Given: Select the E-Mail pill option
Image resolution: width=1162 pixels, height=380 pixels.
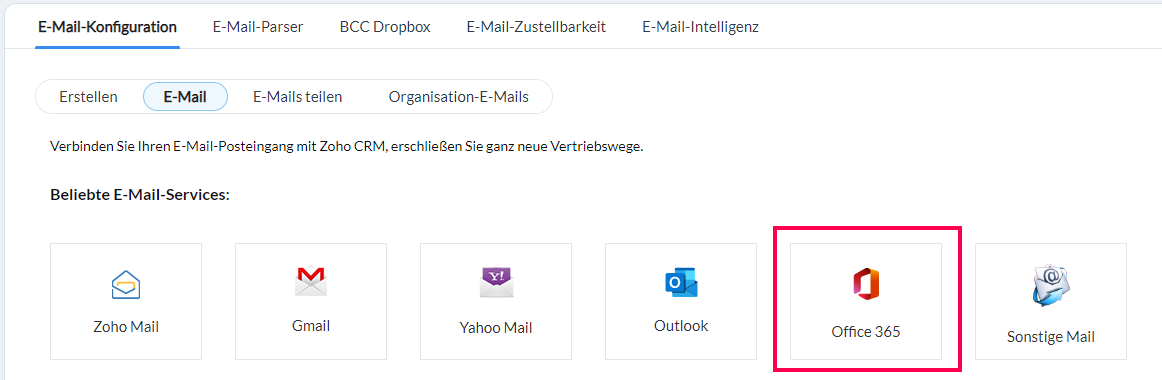Looking at the screenshot, I should coord(185,96).
